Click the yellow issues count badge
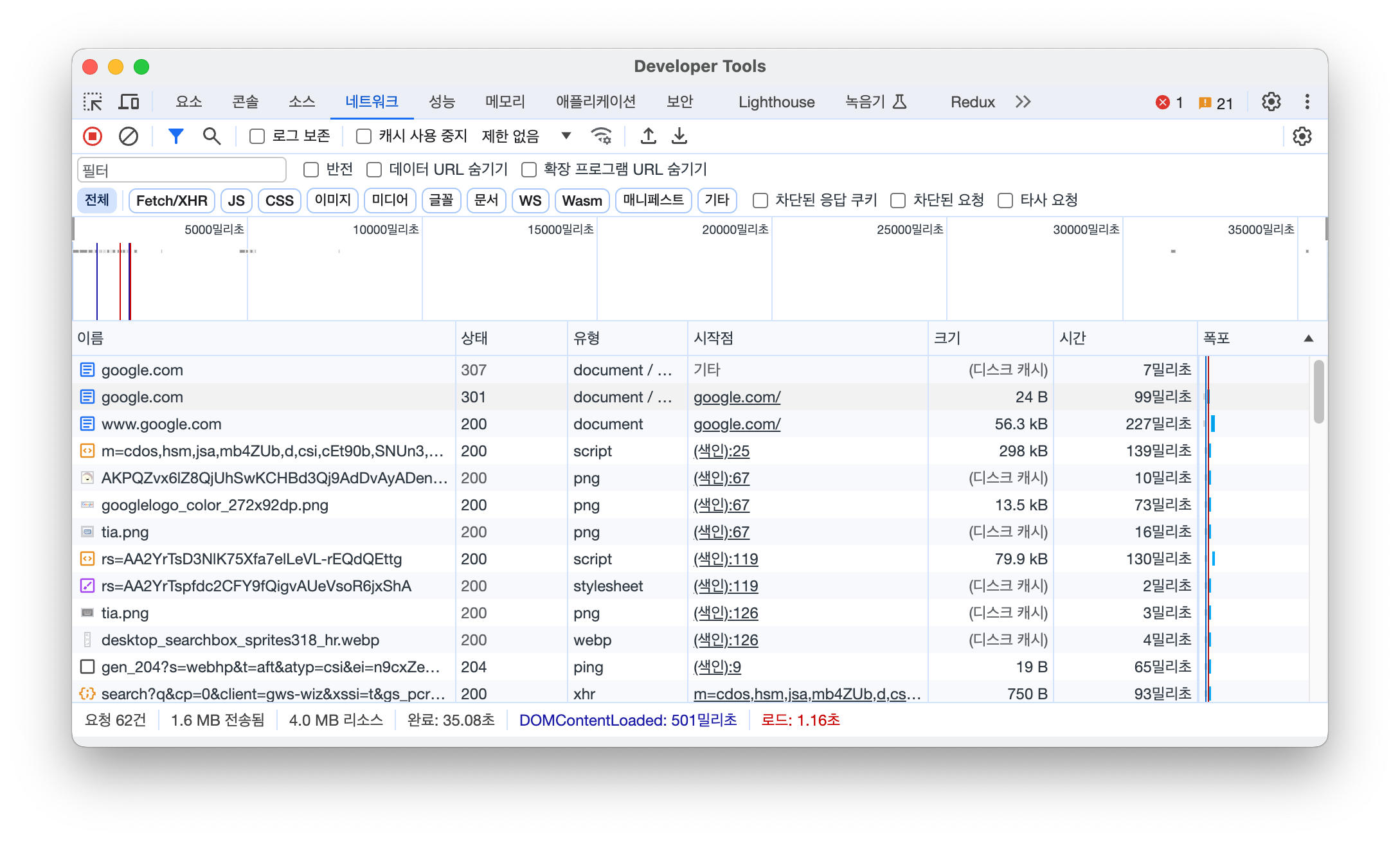Viewport: 1400px width, 842px height. pyautogui.click(x=1216, y=103)
